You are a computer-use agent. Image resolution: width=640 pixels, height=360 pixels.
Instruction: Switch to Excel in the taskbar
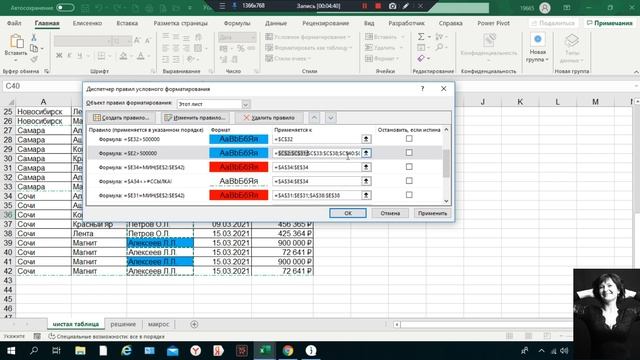(x=265, y=351)
